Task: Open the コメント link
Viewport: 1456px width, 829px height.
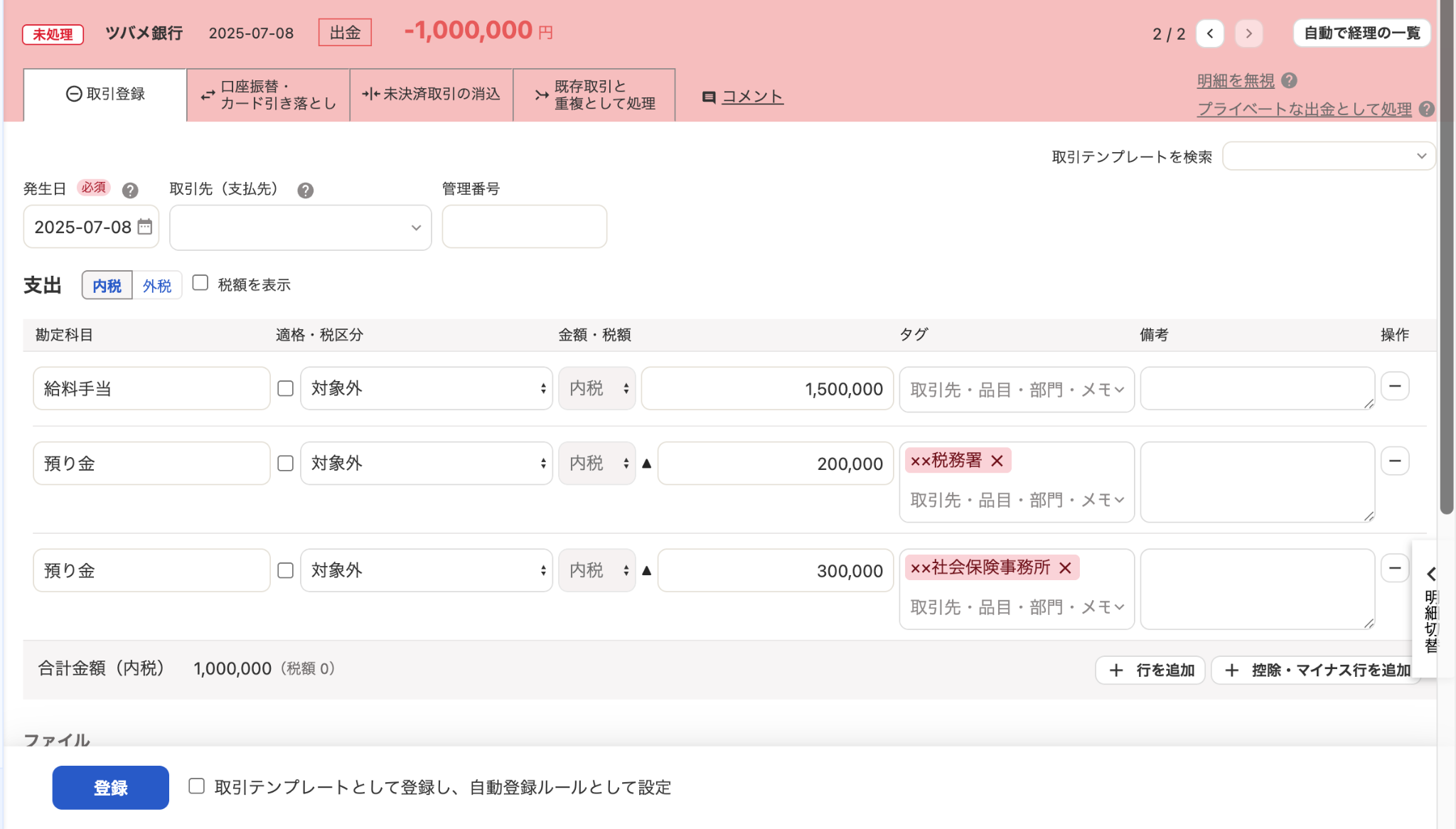Action: pos(752,97)
